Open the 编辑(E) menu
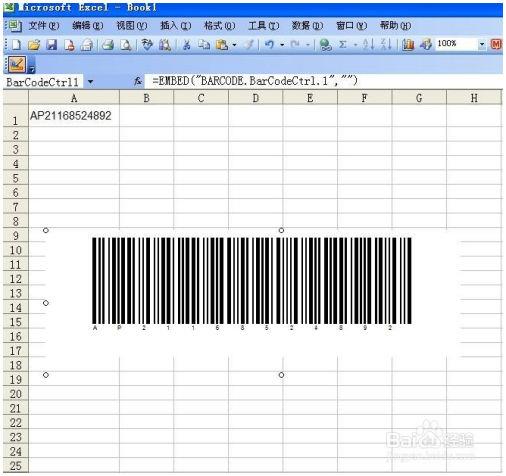 pos(88,26)
